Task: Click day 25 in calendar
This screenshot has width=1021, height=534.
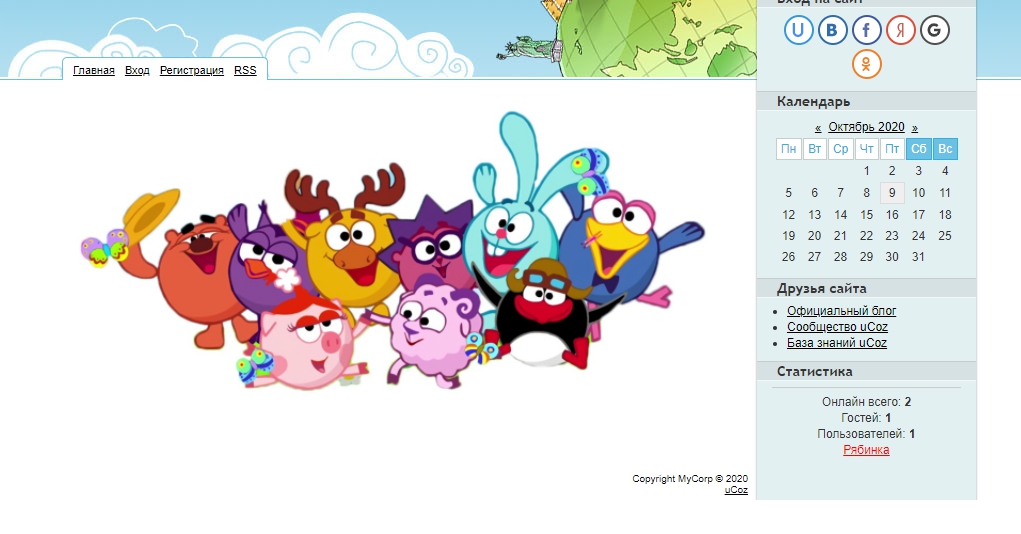Action: 945,236
